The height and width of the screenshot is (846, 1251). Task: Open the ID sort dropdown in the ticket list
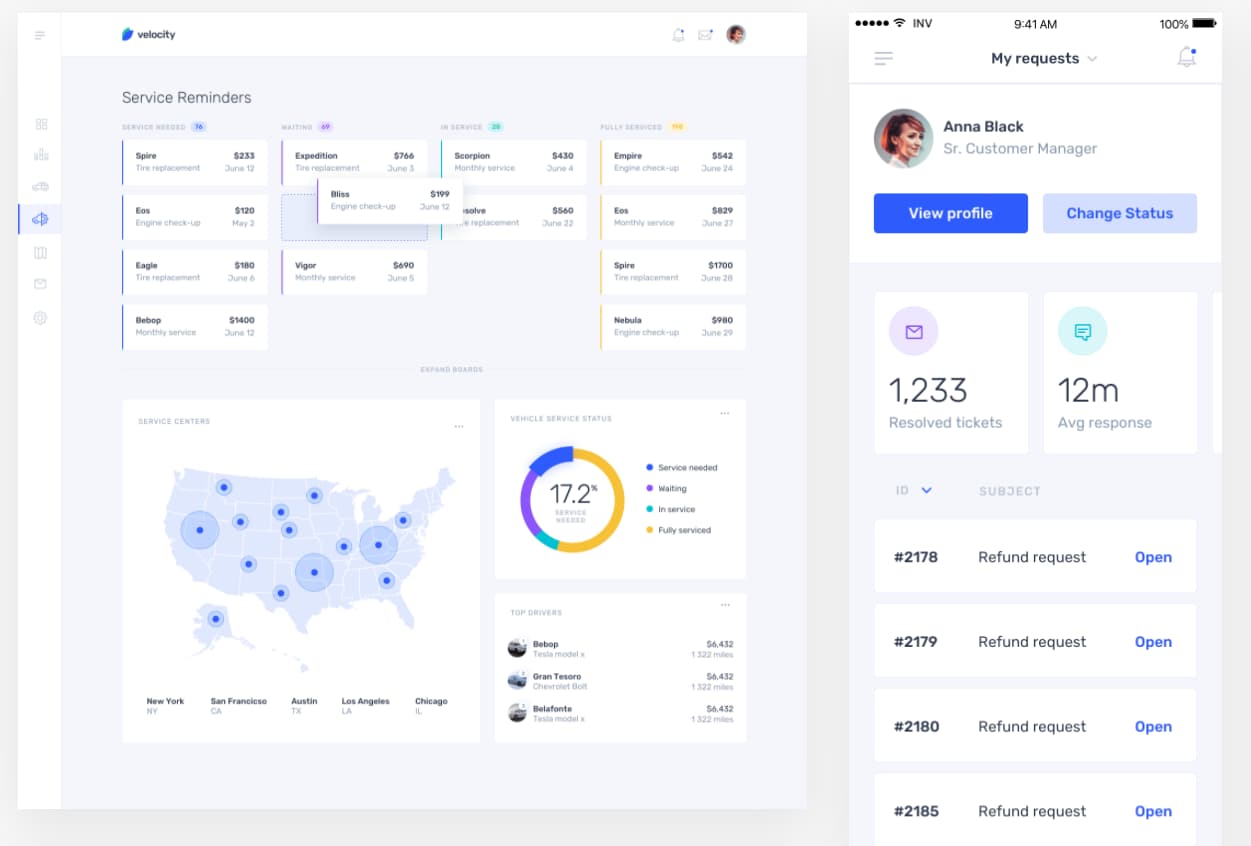tap(913, 490)
